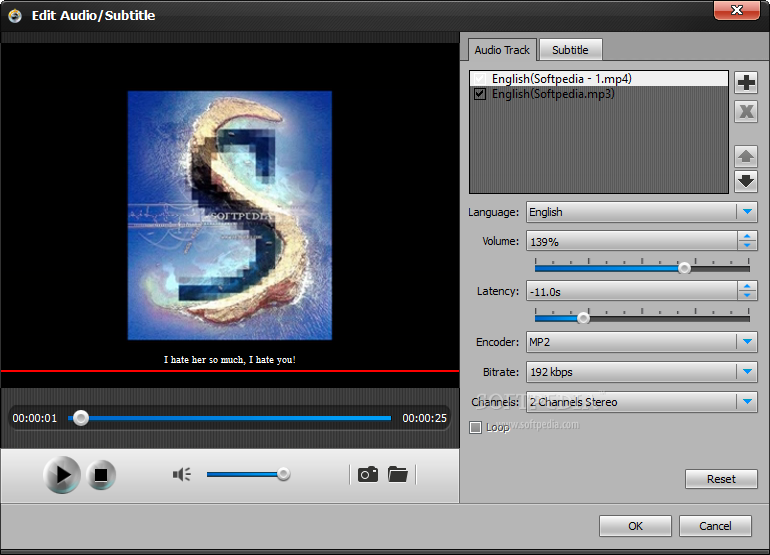Screen dimensions: 770x555
Task: Click the total duration 00:00:25
Action: pos(424,418)
